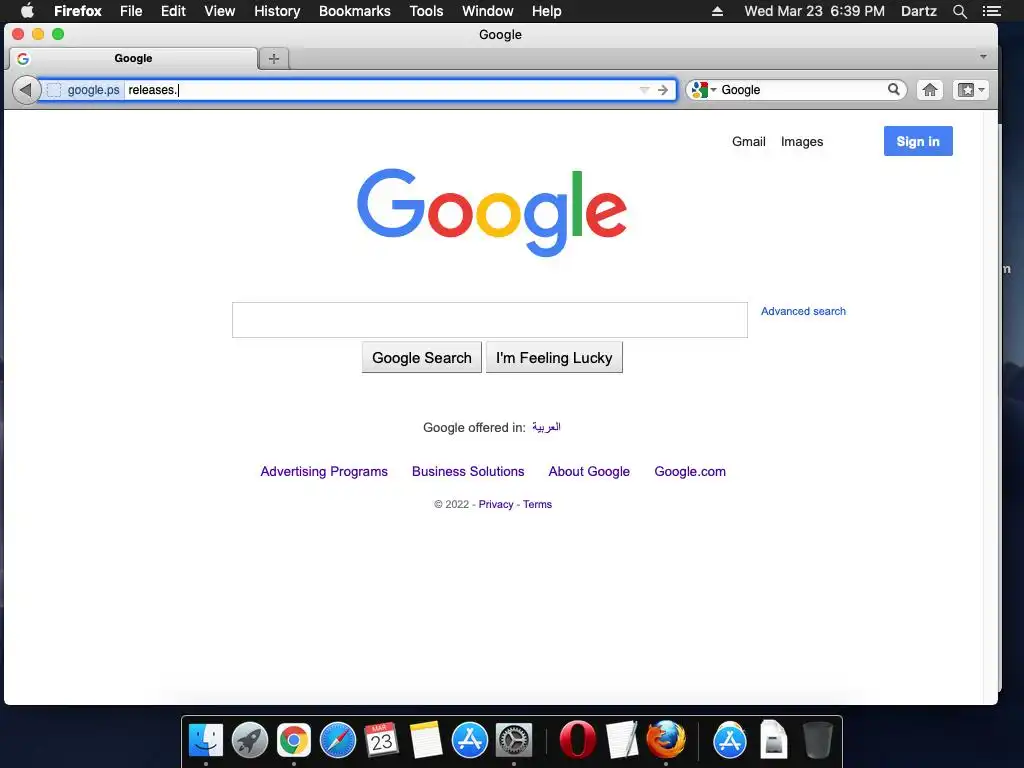Switch Google to the Arabic language link

click(x=547, y=427)
